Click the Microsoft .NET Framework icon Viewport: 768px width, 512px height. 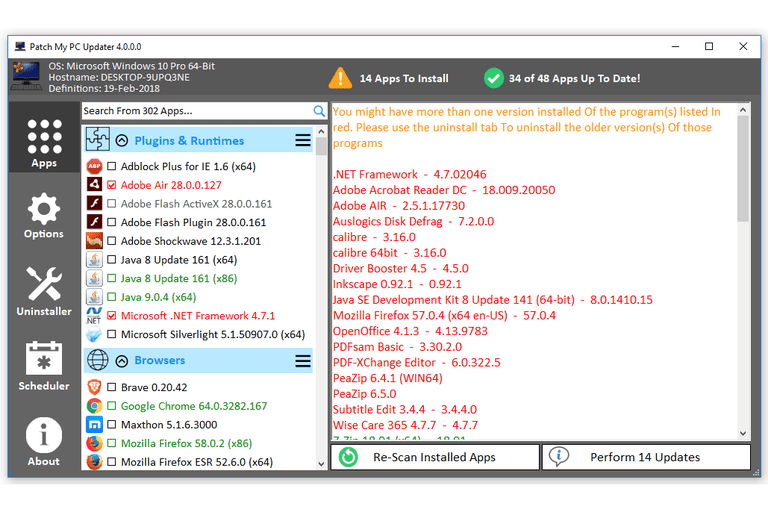click(x=94, y=316)
